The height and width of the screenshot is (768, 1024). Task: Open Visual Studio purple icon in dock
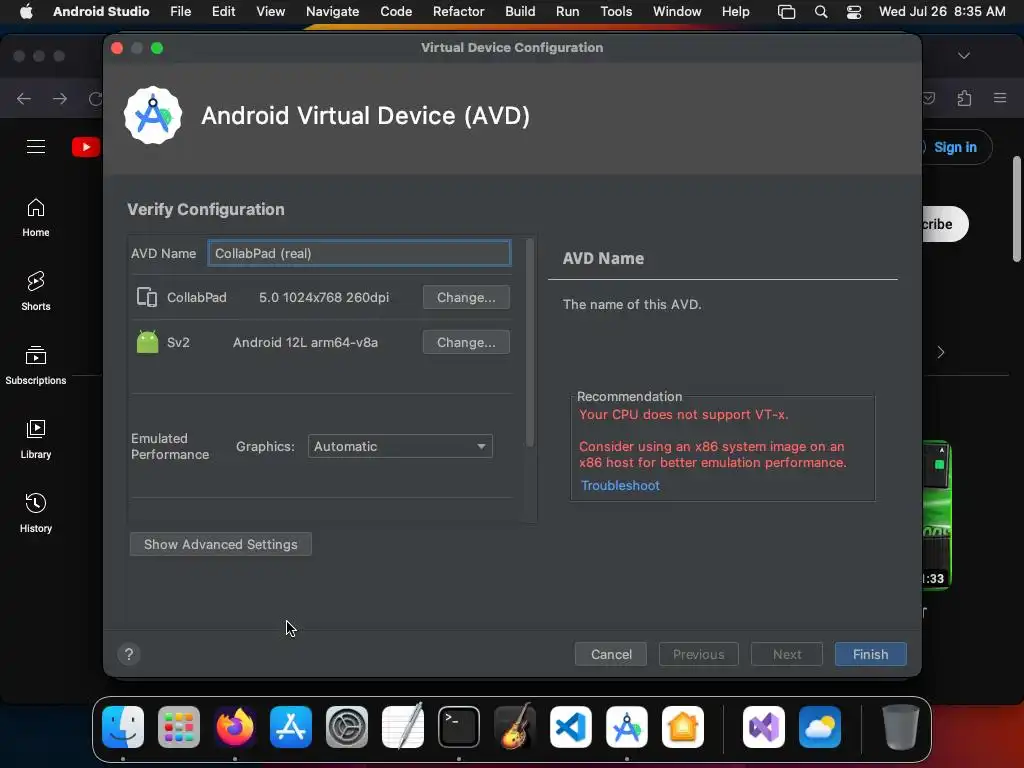(x=764, y=727)
